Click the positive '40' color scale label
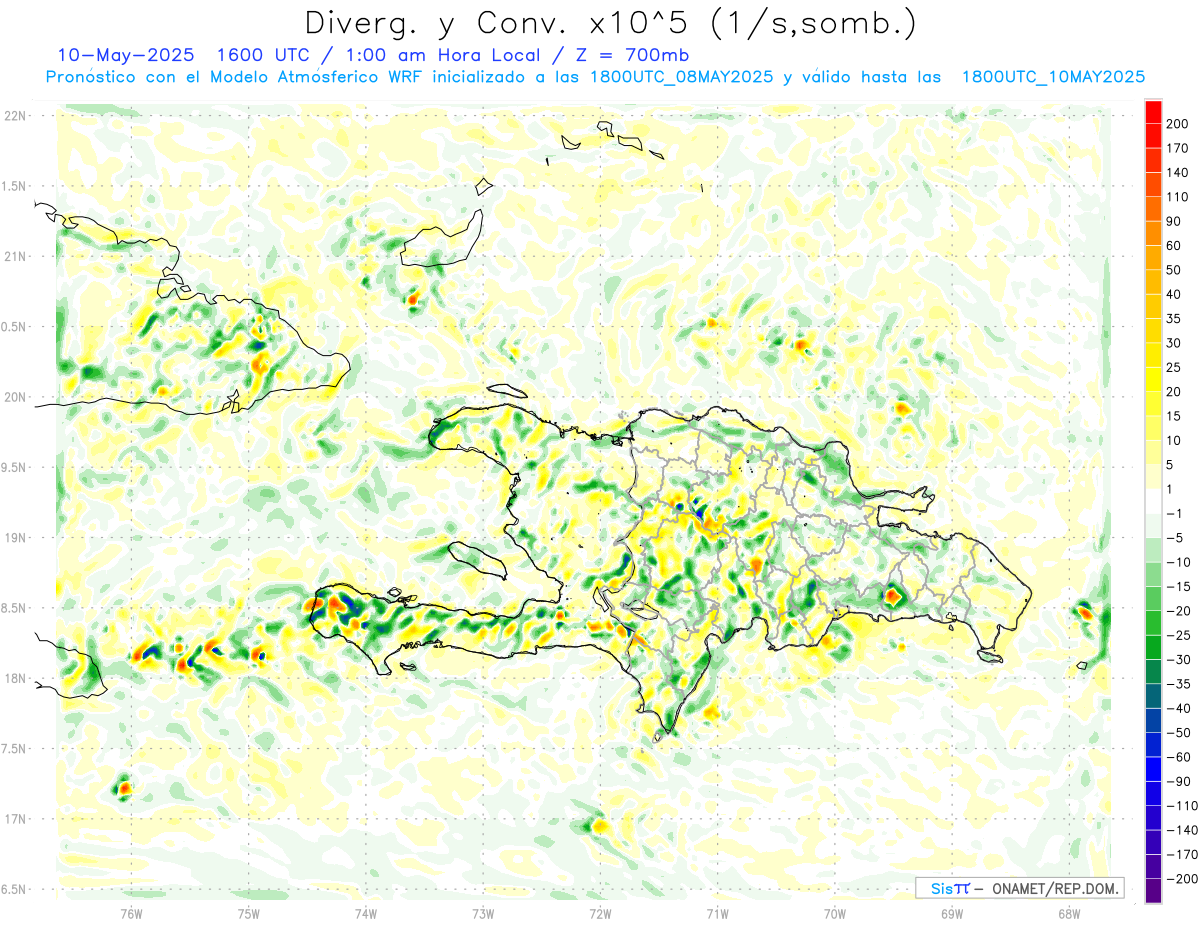Viewport: 1200px width, 927px height. point(1174,294)
